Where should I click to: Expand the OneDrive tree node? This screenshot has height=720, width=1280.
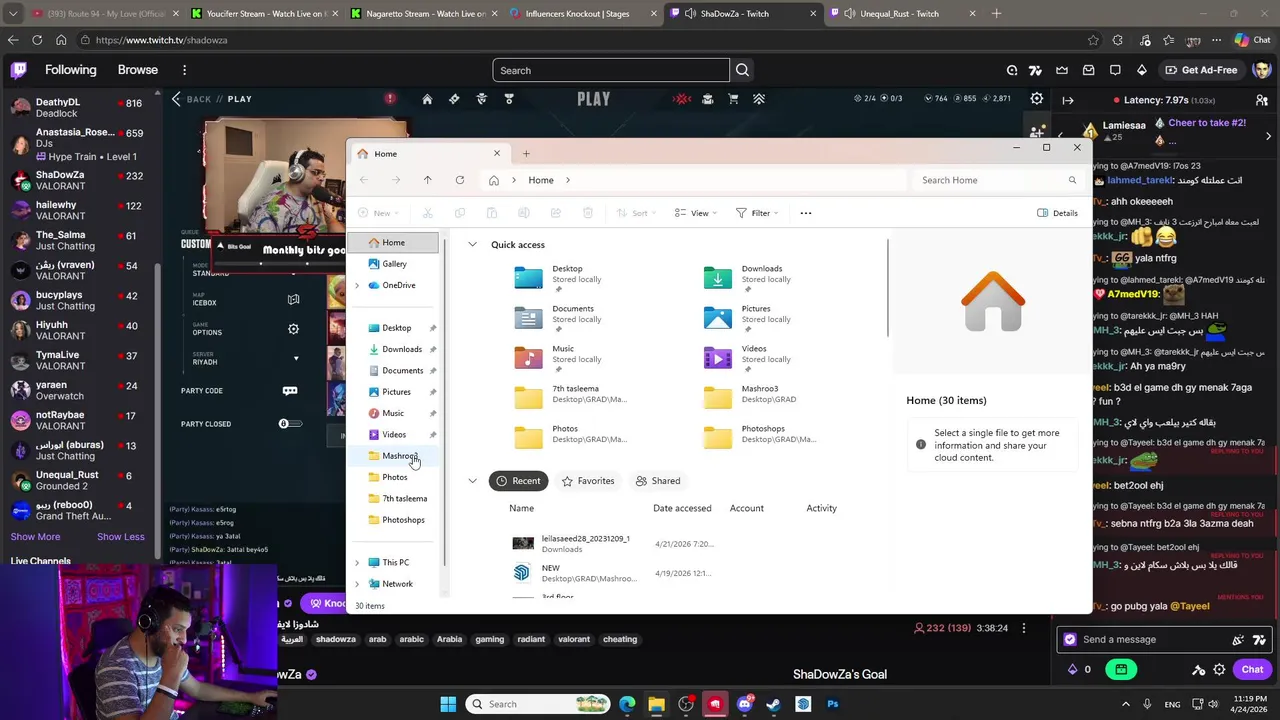click(357, 286)
